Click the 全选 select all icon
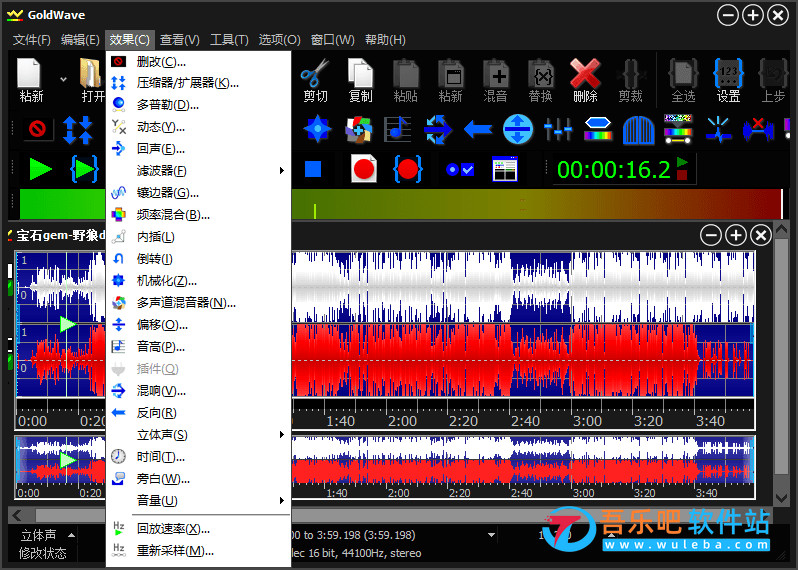This screenshot has width=798, height=570. [x=683, y=79]
